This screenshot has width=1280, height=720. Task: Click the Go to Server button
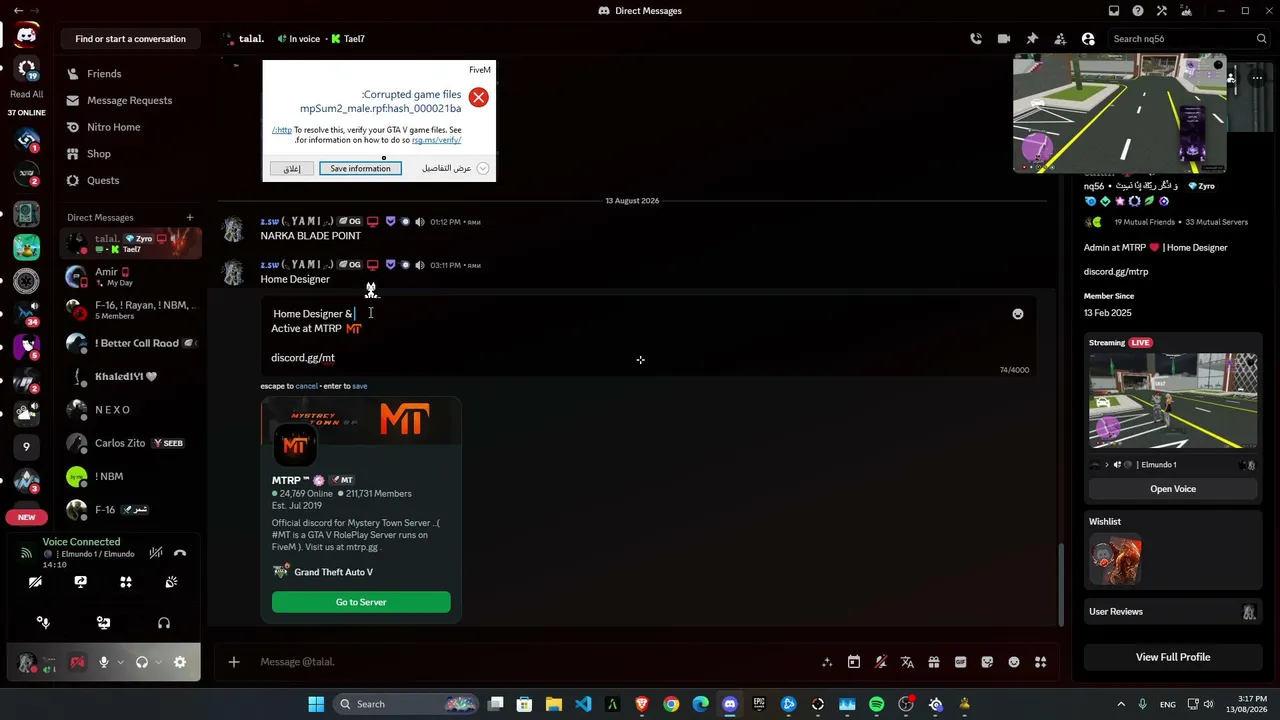[361, 602]
